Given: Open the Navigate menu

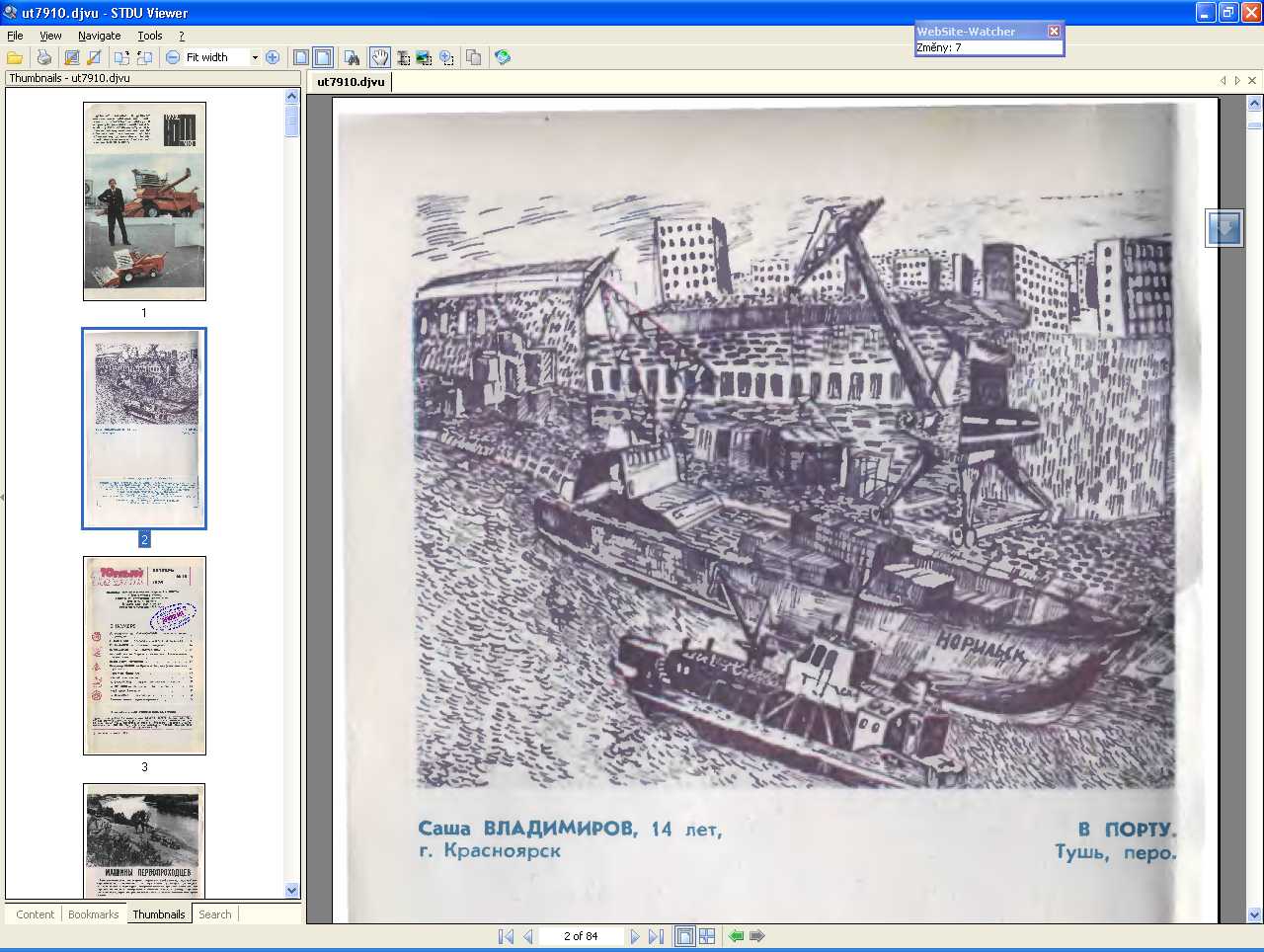Looking at the screenshot, I should [99, 36].
